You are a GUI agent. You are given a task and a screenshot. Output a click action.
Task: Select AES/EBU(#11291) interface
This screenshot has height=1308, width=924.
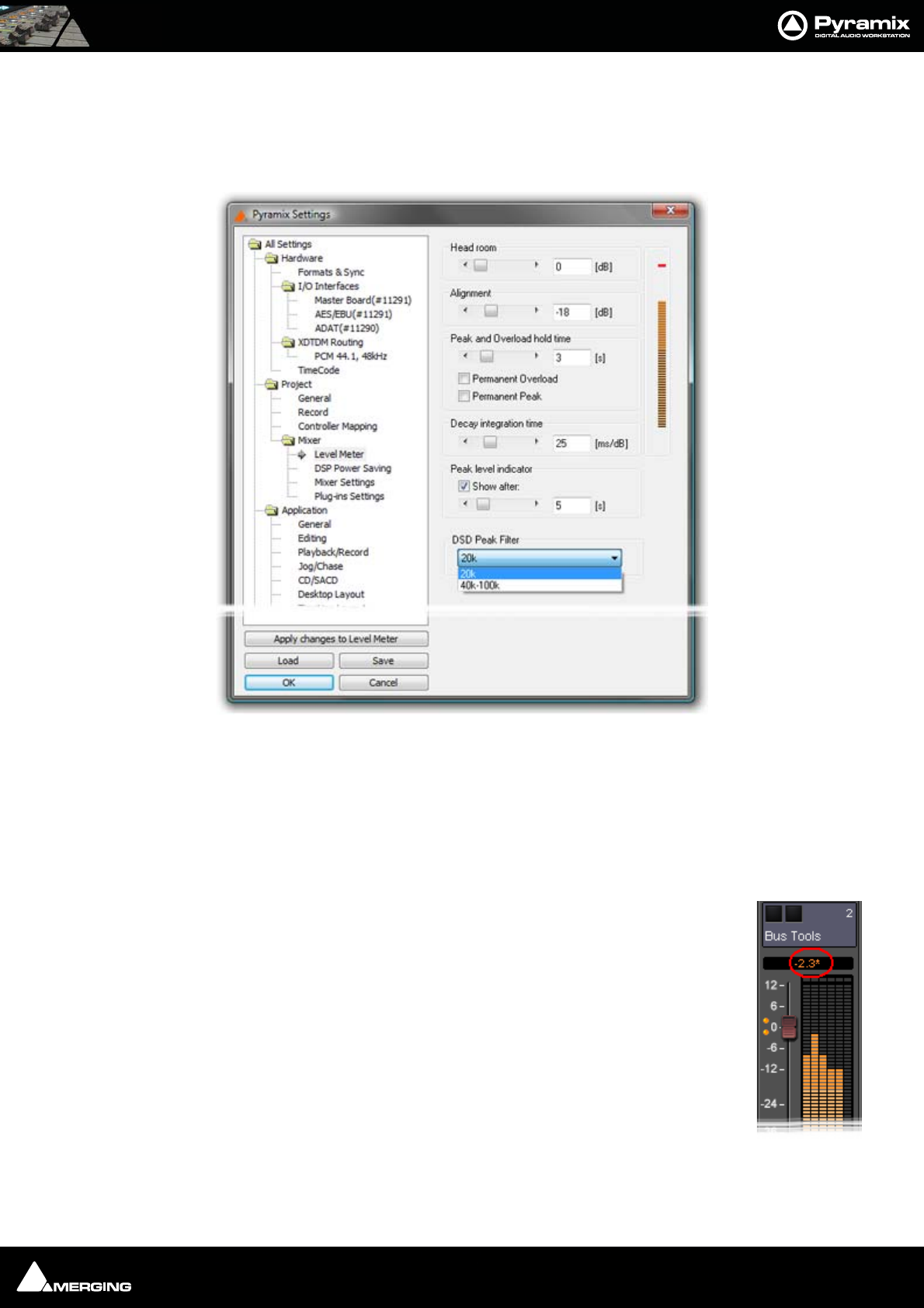pyautogui.click(x=353, y=314)
